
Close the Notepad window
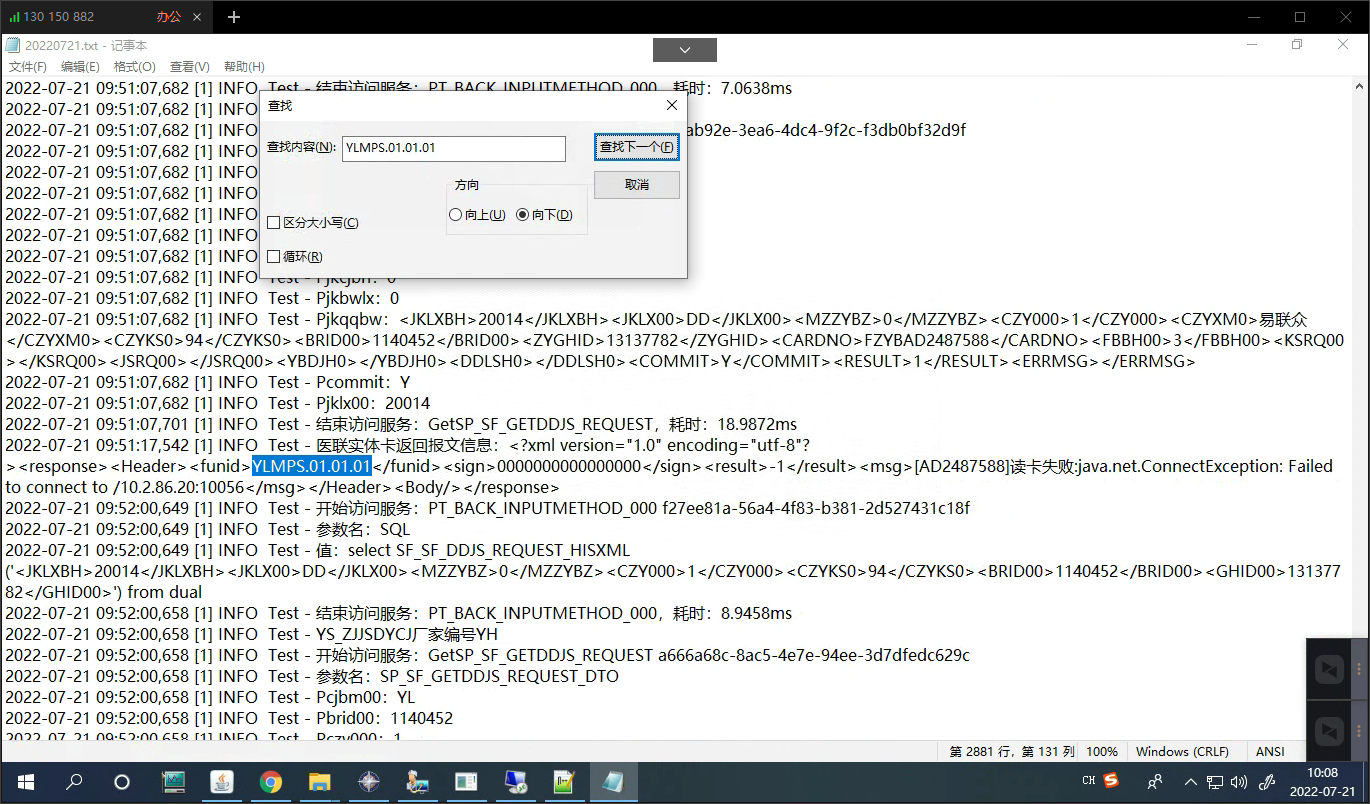[1343, 45]
